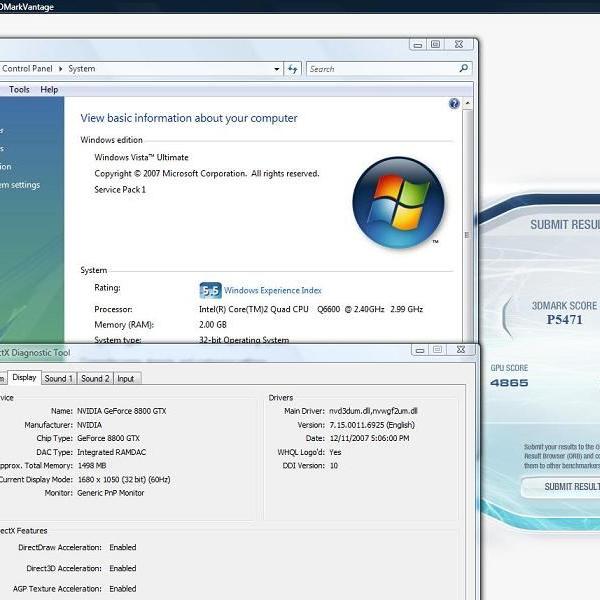Click 'View basic information about your computer' heading

pyautogui.click(x=189, y=118)
